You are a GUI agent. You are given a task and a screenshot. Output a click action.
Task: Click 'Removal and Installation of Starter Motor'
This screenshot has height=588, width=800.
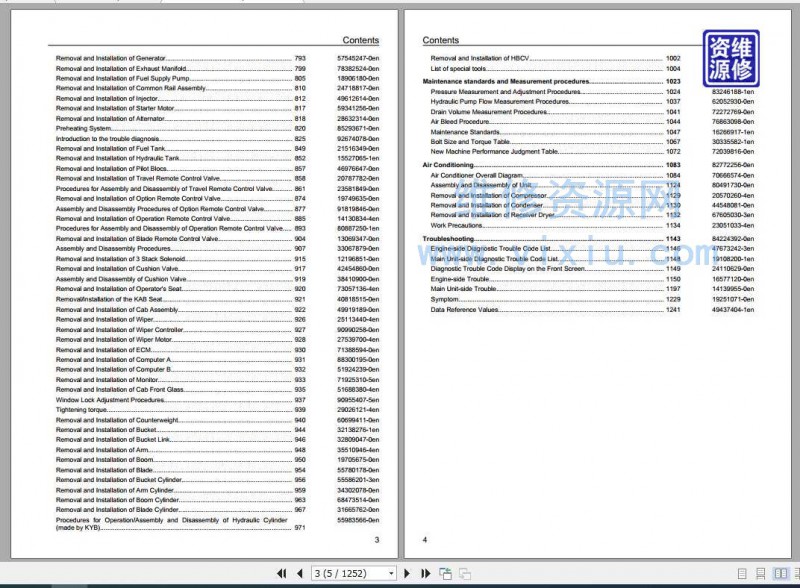click(115, 108)
